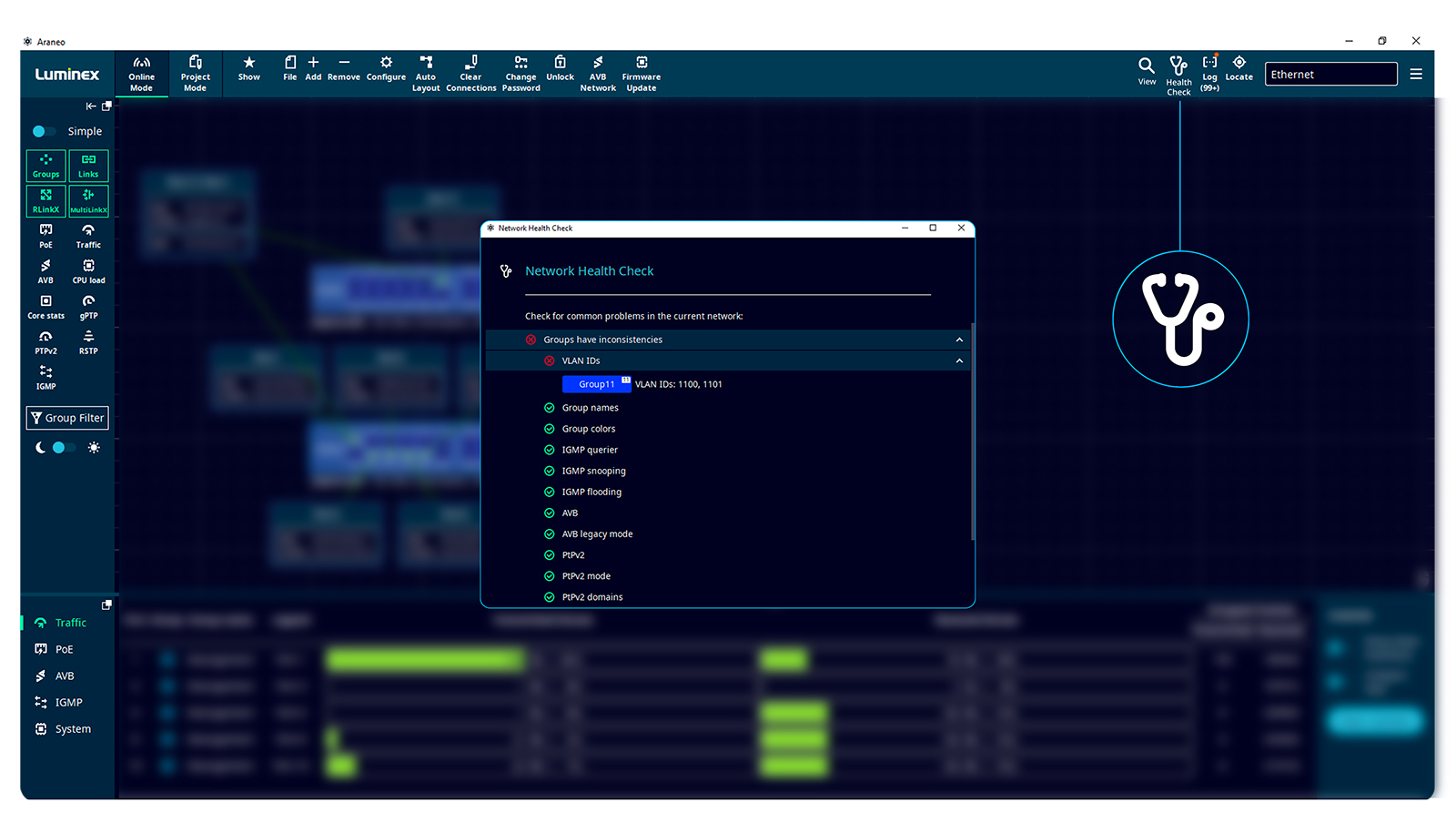Collapse the VLAN IDs sub-section

coord(959,361)
